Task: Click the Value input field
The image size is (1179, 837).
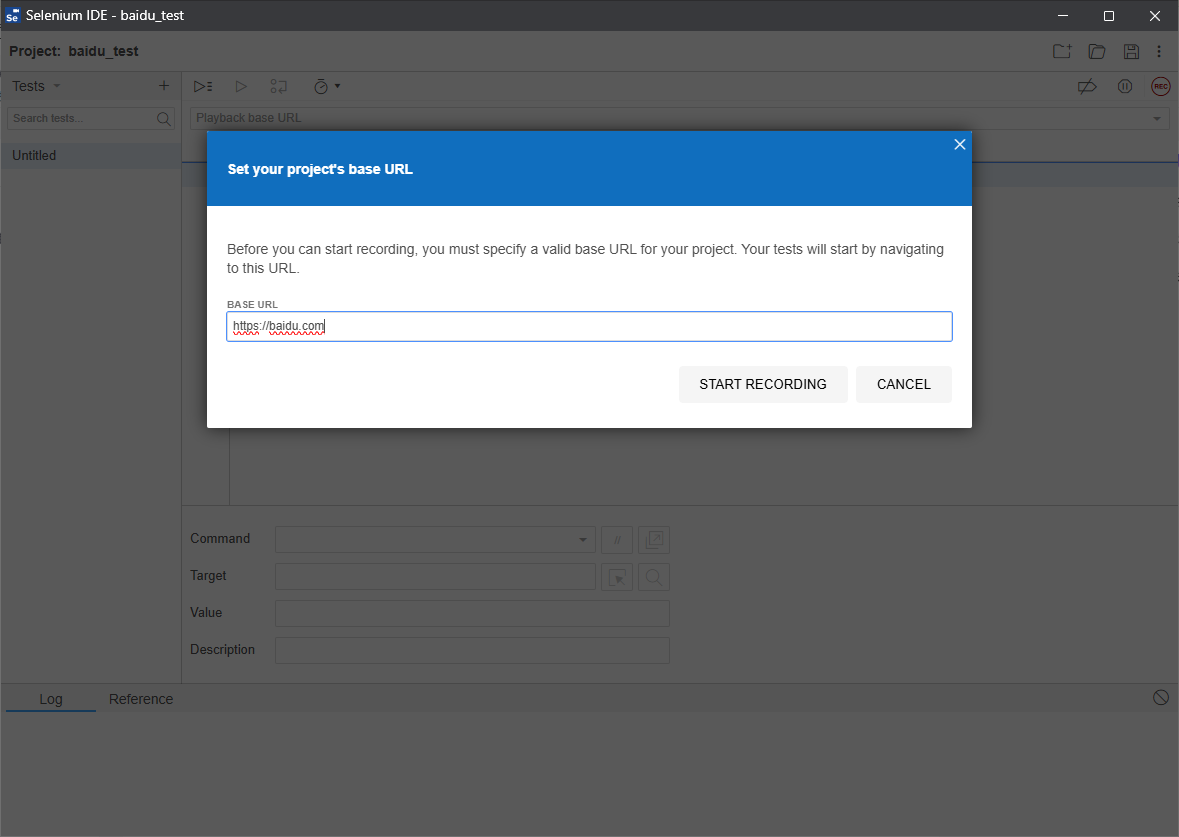Action: pyautogui.click(x=472, y=613)
